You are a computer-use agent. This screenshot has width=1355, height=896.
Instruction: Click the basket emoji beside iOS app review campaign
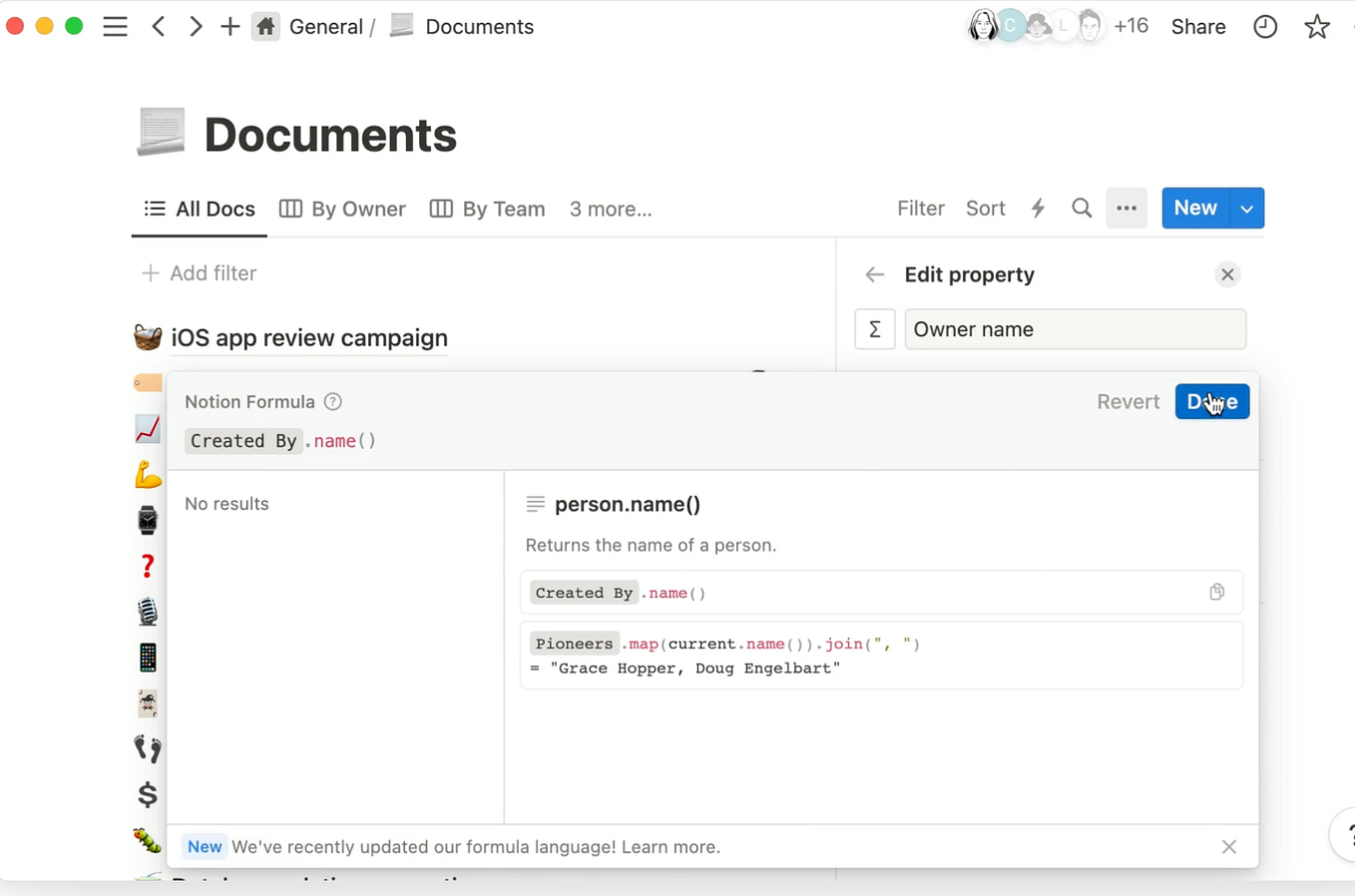(147, 336)
